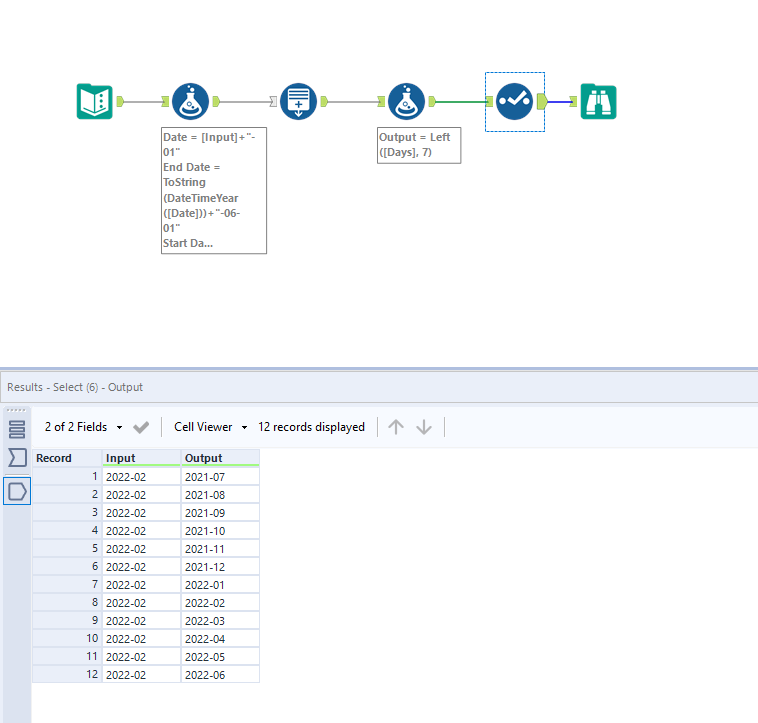The image size is (758, 723).
Task: Click the Input column header
Action: tap(141, 458)
